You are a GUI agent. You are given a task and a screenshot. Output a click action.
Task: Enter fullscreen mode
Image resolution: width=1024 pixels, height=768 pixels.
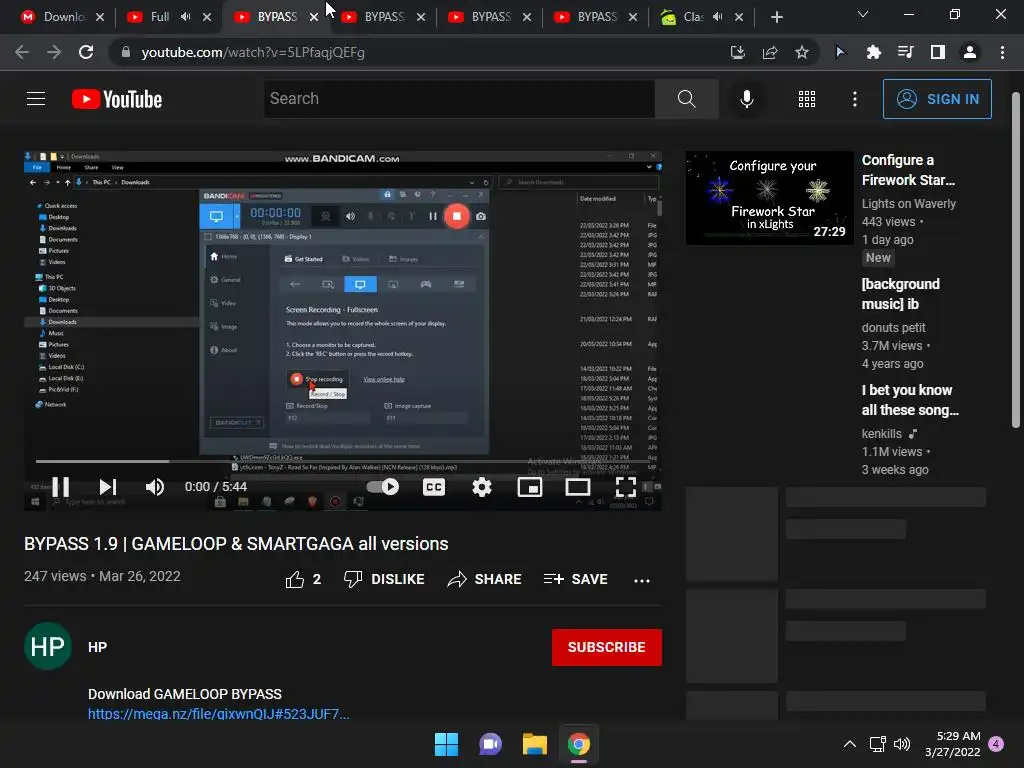(x=626, y=487)
